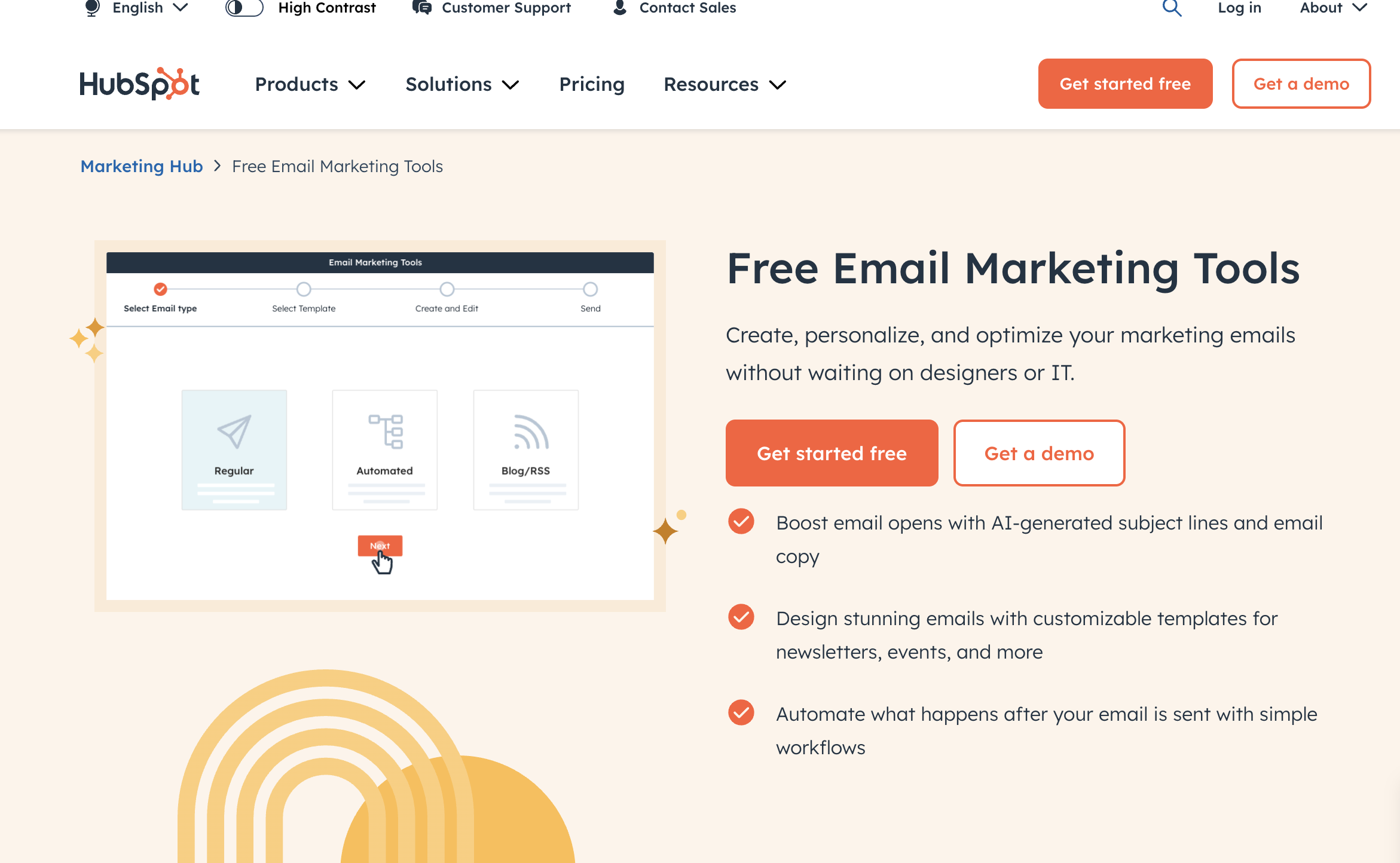Click the paper plane send icon
Image resolution: width=1400 pixels, height=863 pixels.
234,431
